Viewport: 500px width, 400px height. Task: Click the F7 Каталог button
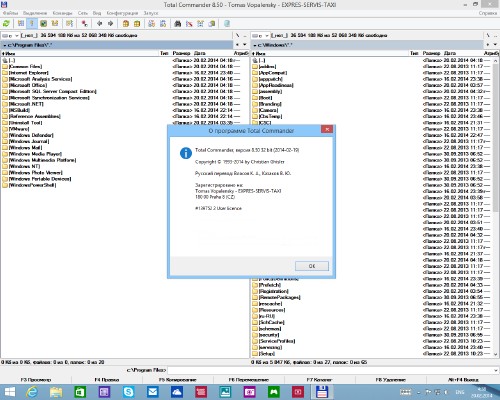coord(319,380)
